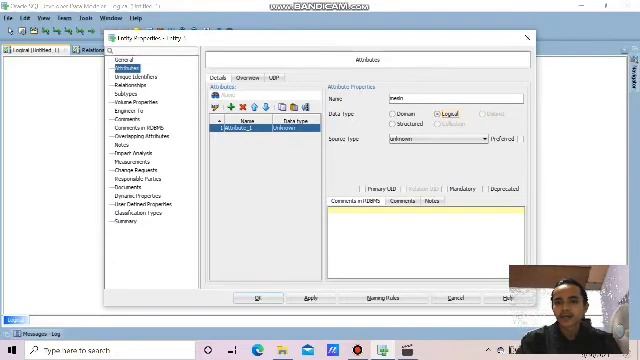Click the Cancel button
This screenshot has width=640, height=360.
(x=456, y=298)
